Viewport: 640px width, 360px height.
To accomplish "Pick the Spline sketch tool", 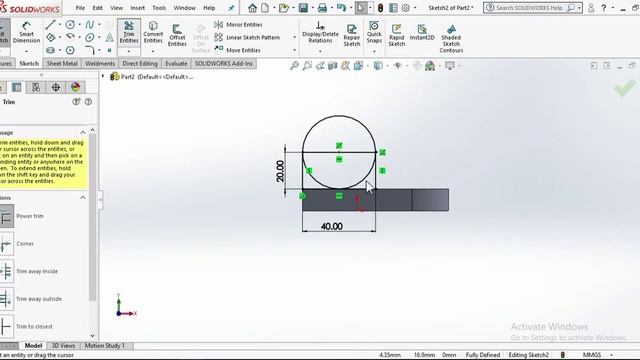I will (90, 24).
